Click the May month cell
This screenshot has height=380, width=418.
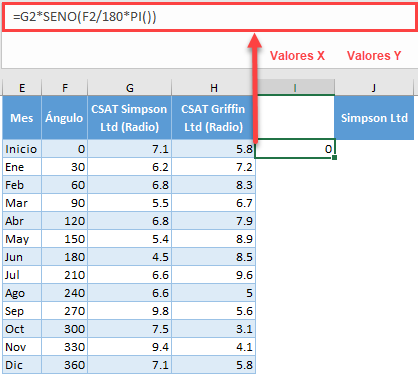pos(22,239)
